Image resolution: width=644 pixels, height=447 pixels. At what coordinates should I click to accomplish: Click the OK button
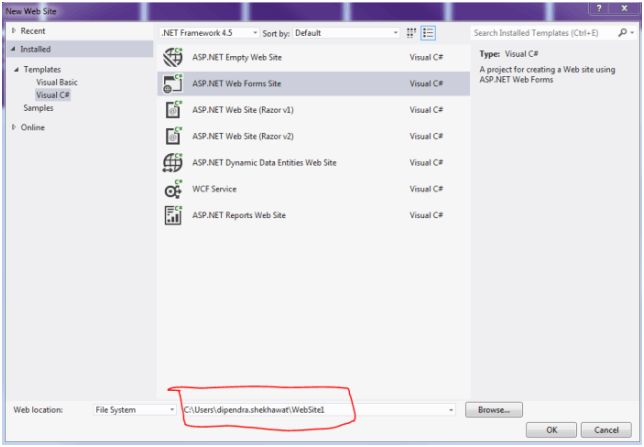pos(551,430)
